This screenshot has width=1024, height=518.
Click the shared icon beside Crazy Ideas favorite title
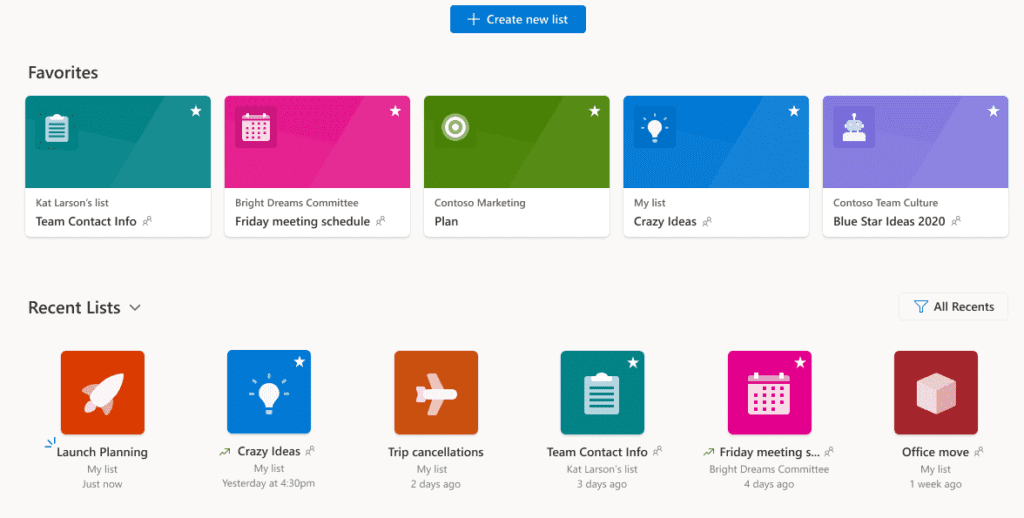pos(707,221)
